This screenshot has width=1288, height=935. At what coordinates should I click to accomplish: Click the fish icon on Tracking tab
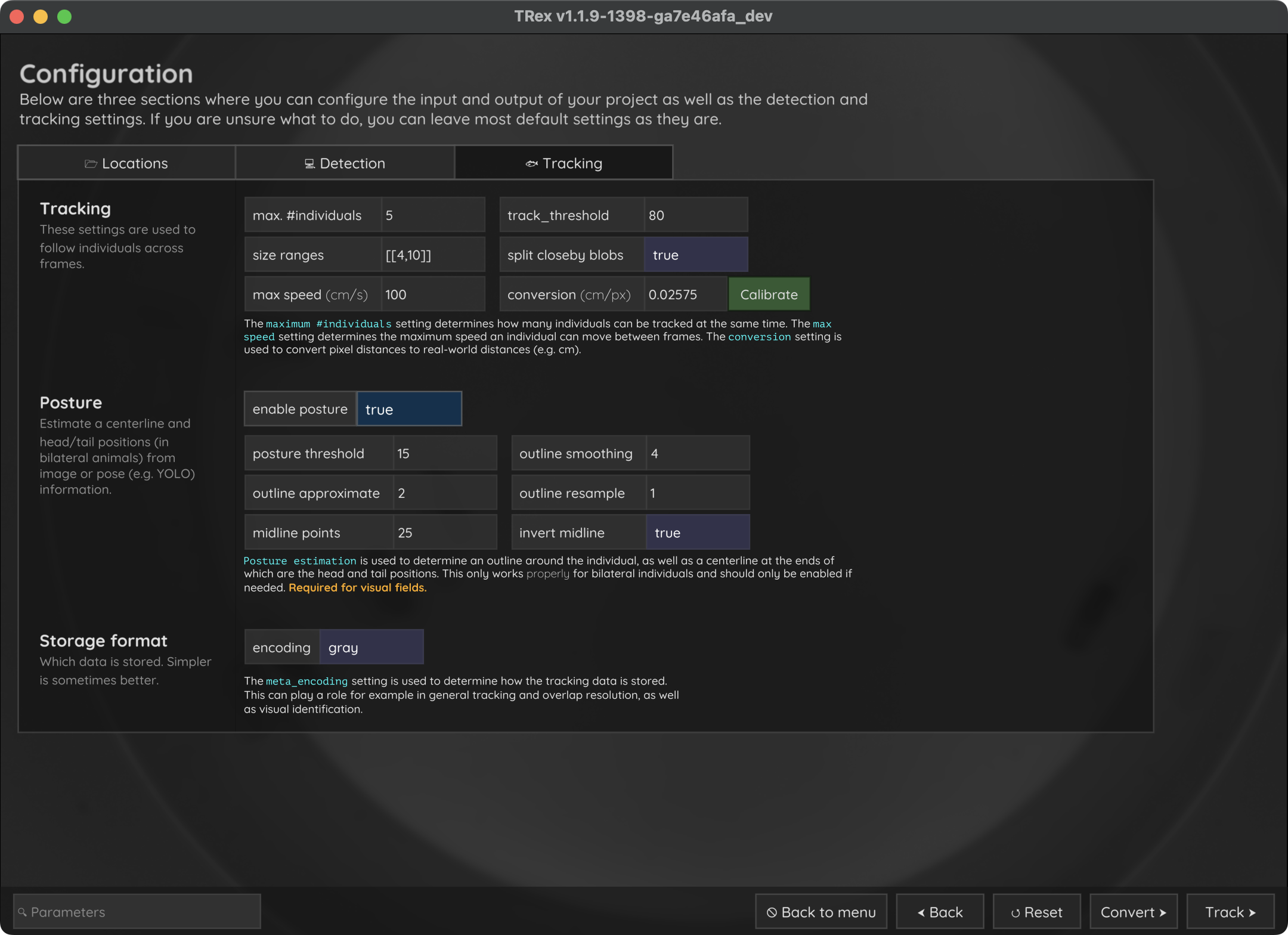click(531, 163)
